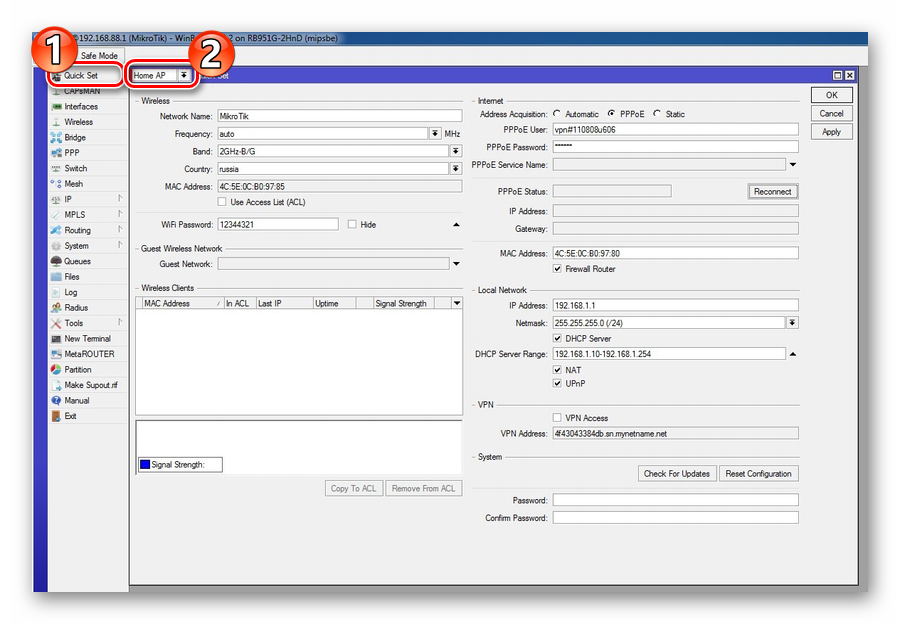900x624 pixels.
Task: Enable the Use Access List (ACL) checkbox
Action: (223, 202)
